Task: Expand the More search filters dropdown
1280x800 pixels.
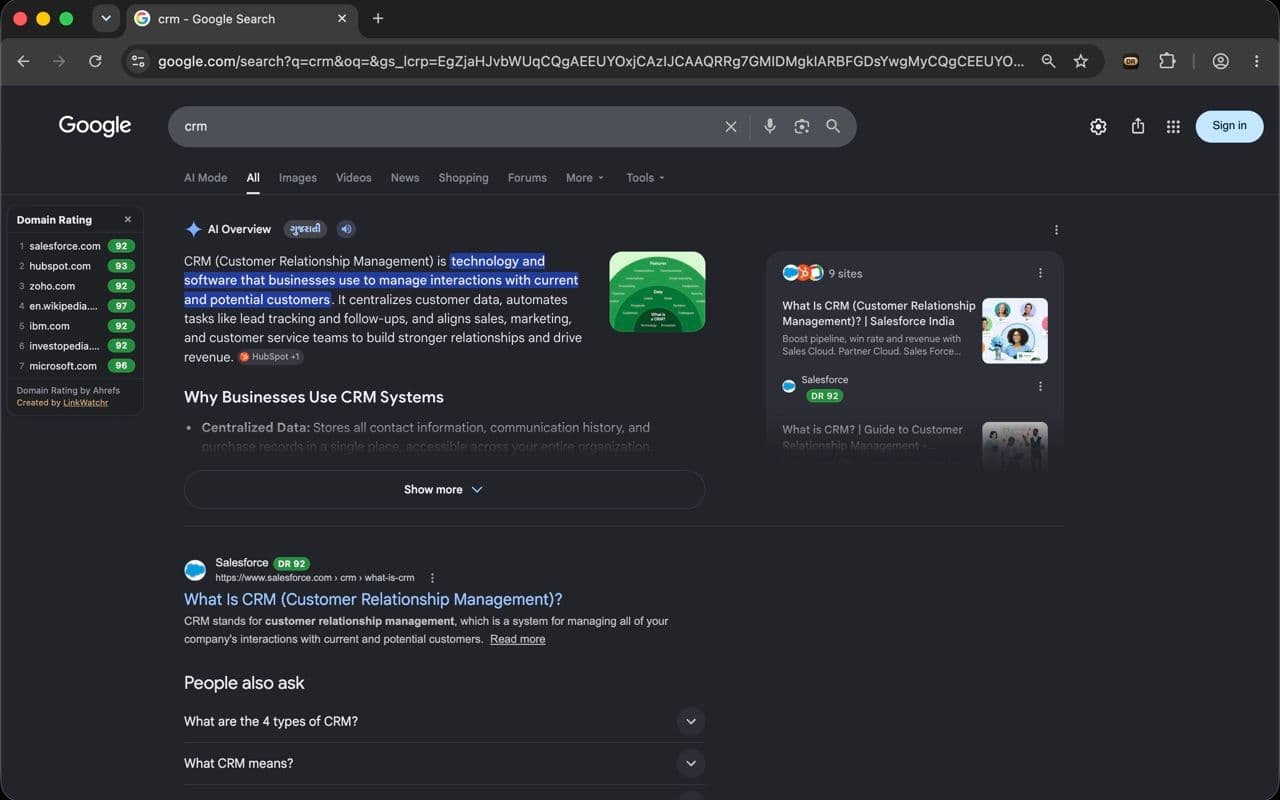Action: pyautogui.click(x=585, y=178)
